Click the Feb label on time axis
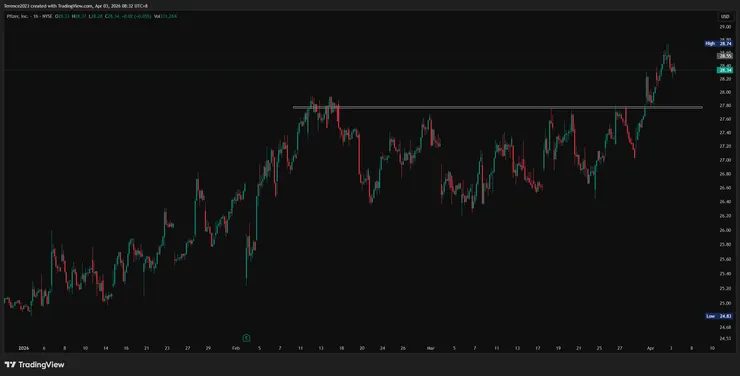Screen dimensions: 740x376 pyautogui.click(x=236, y=348)
